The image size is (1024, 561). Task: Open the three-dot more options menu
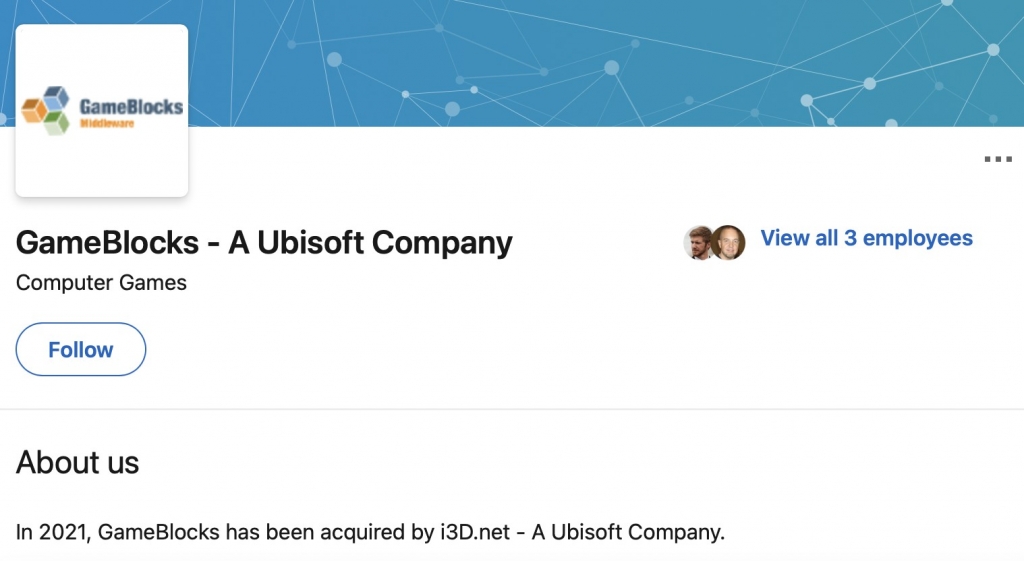coord(998,159)
